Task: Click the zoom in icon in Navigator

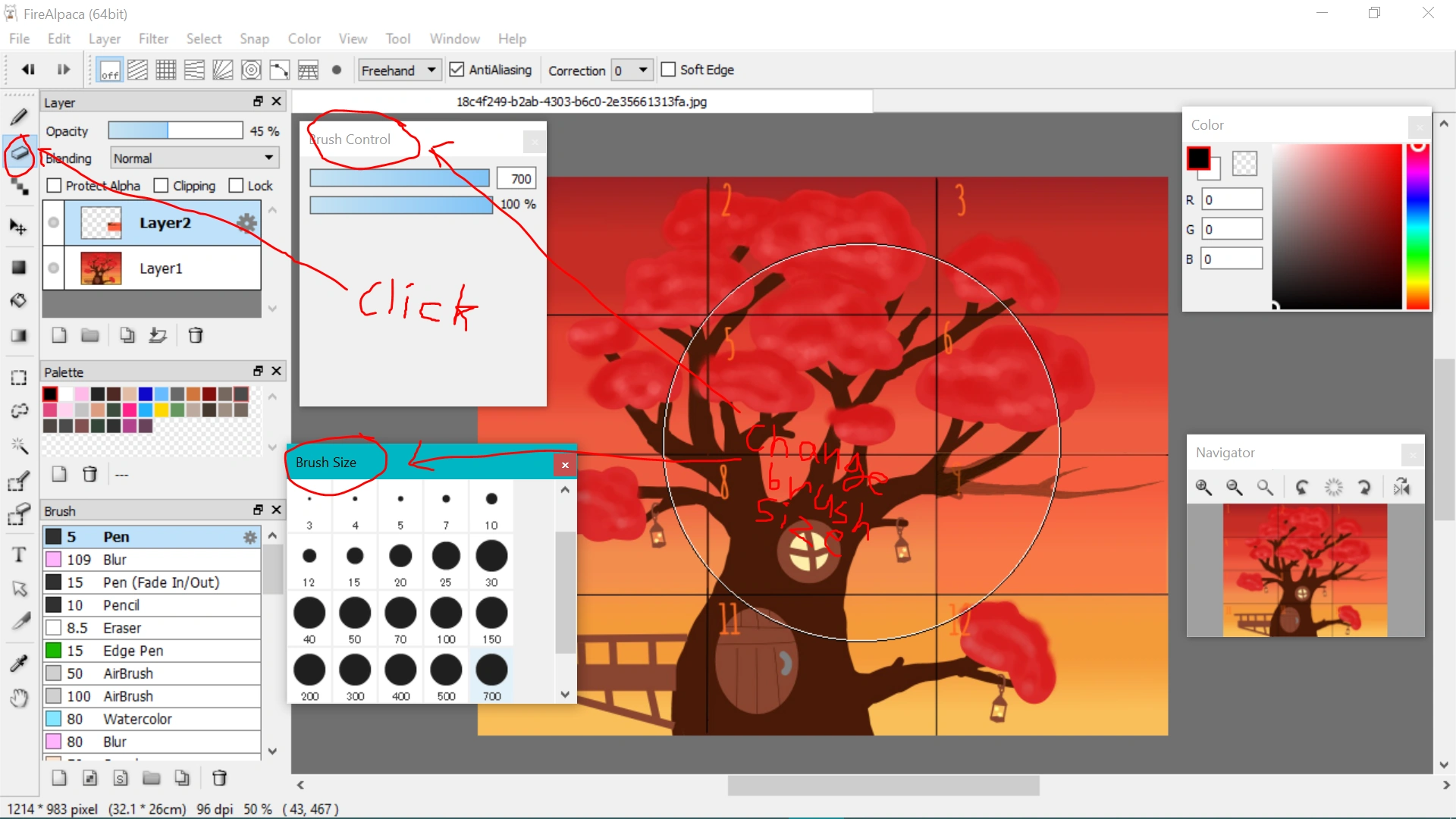Action: click(x=1203, y=487)
